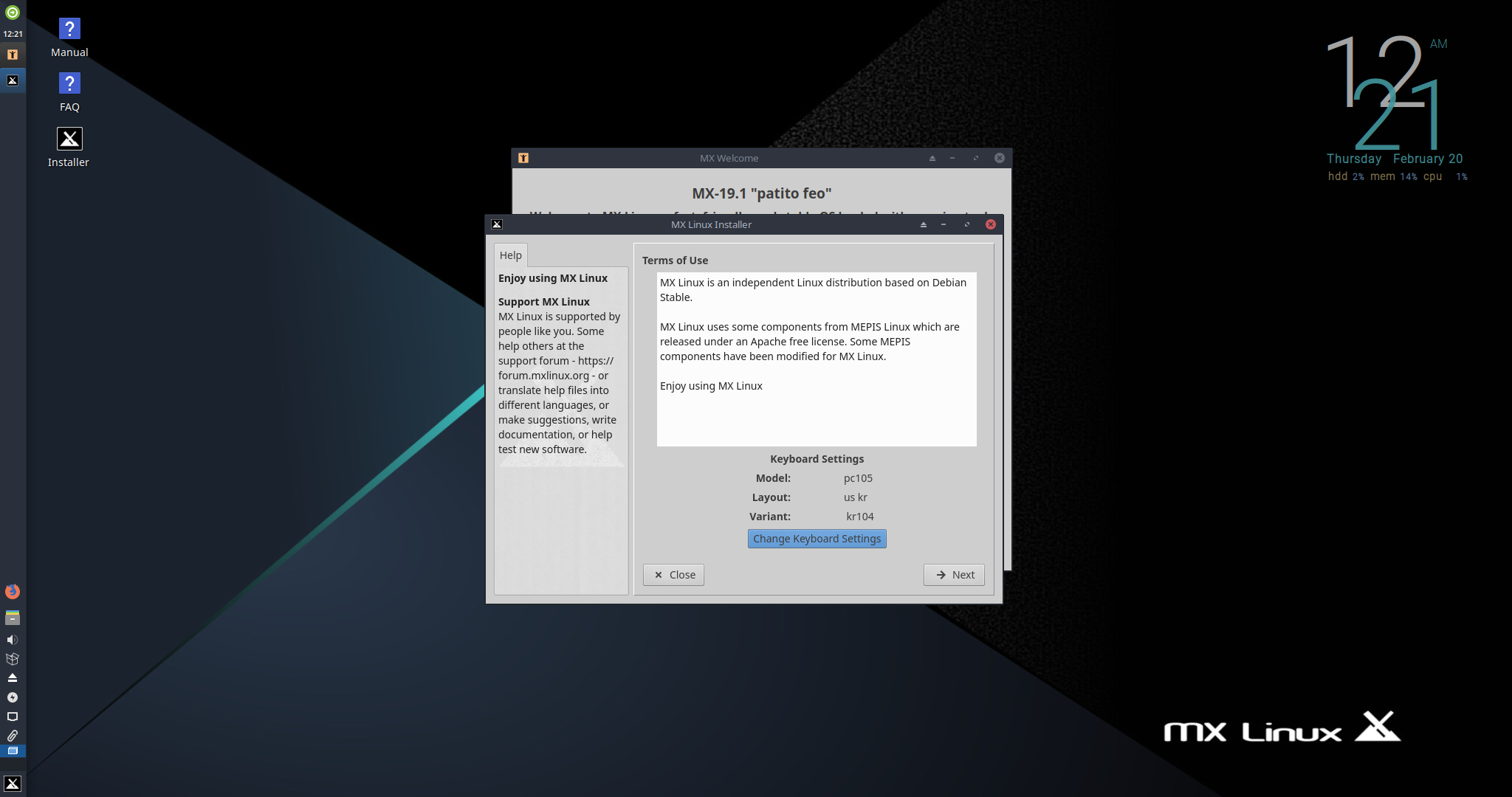The image size is (1512, 797).
Task: Click the desktop "cpu 1%" readout
Action: pyautogui.click(x=1446, y=176)
